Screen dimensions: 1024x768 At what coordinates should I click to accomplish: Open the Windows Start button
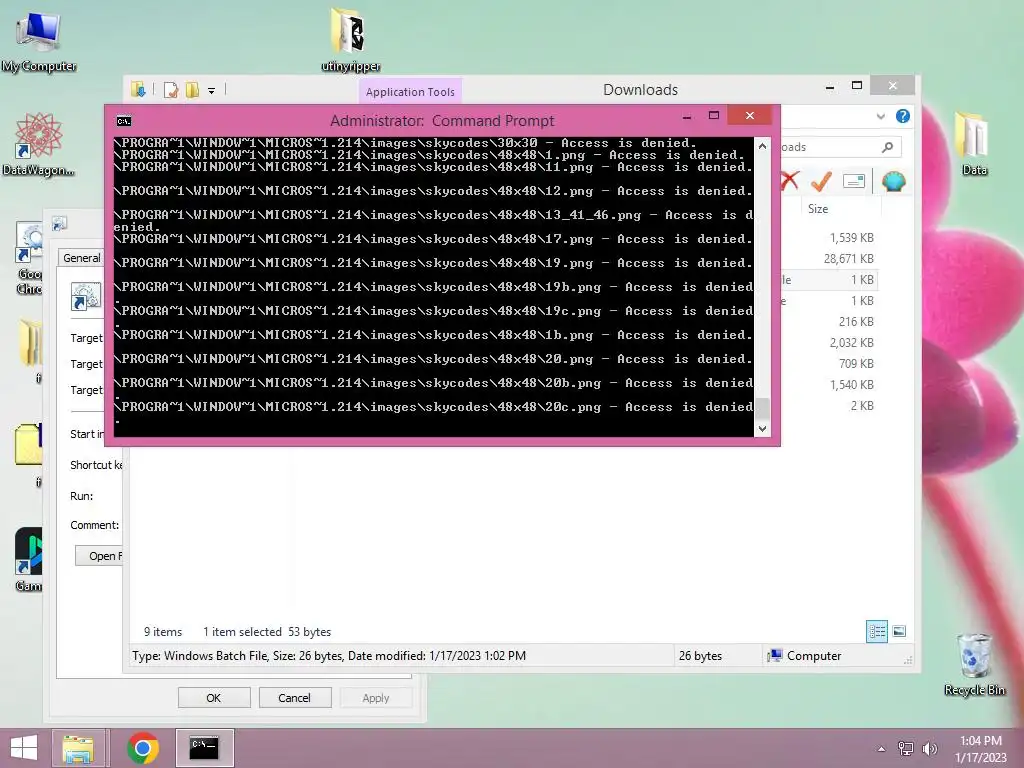point(24,748)
